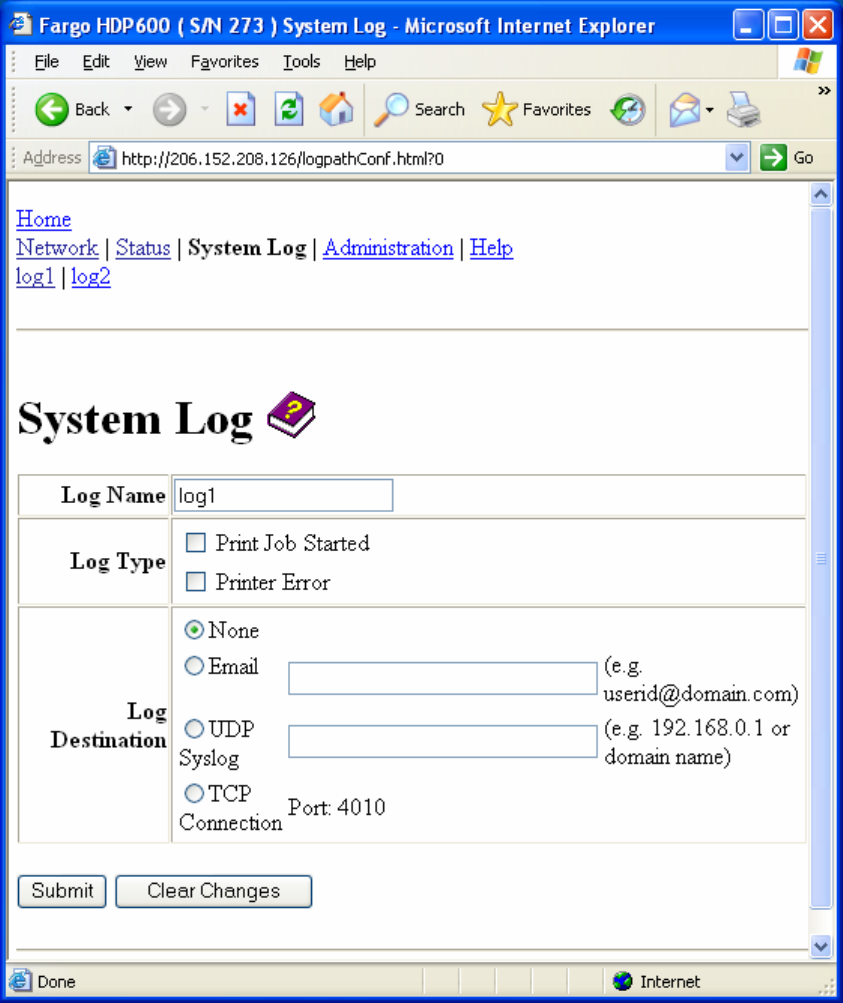Open the View menu
The width and height of the screenshot is (843, 1003).
150,61
